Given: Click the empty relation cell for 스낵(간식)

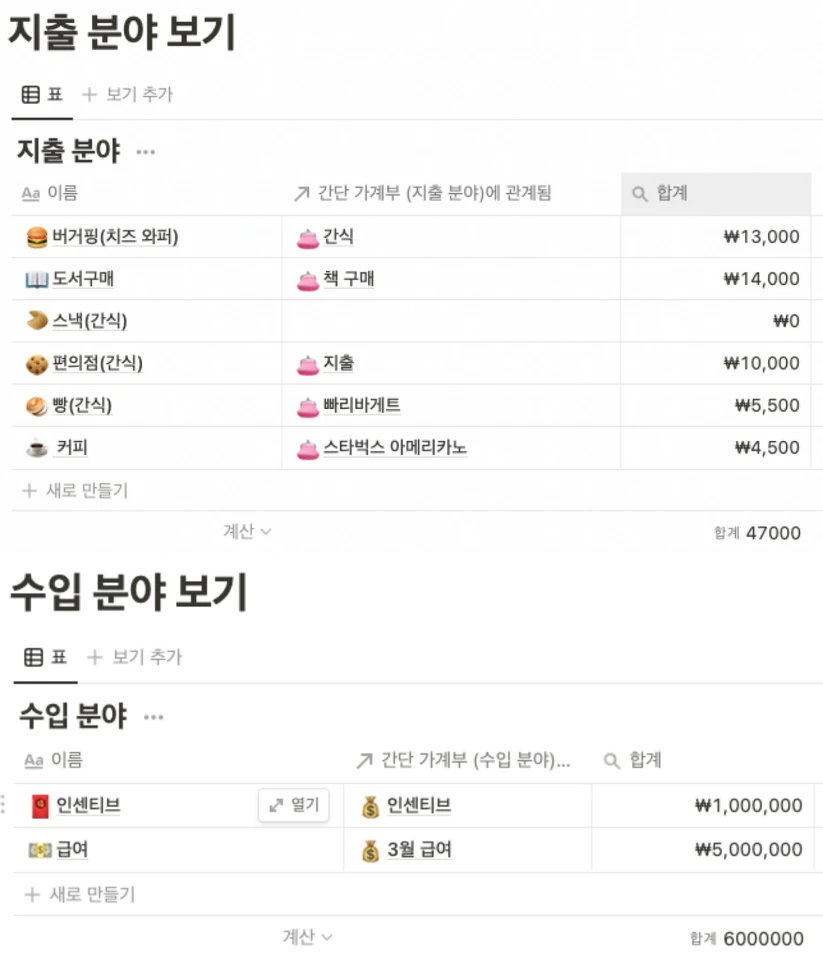Looking at the screenshot, I should pyautogui.click(x=451, y=321).
